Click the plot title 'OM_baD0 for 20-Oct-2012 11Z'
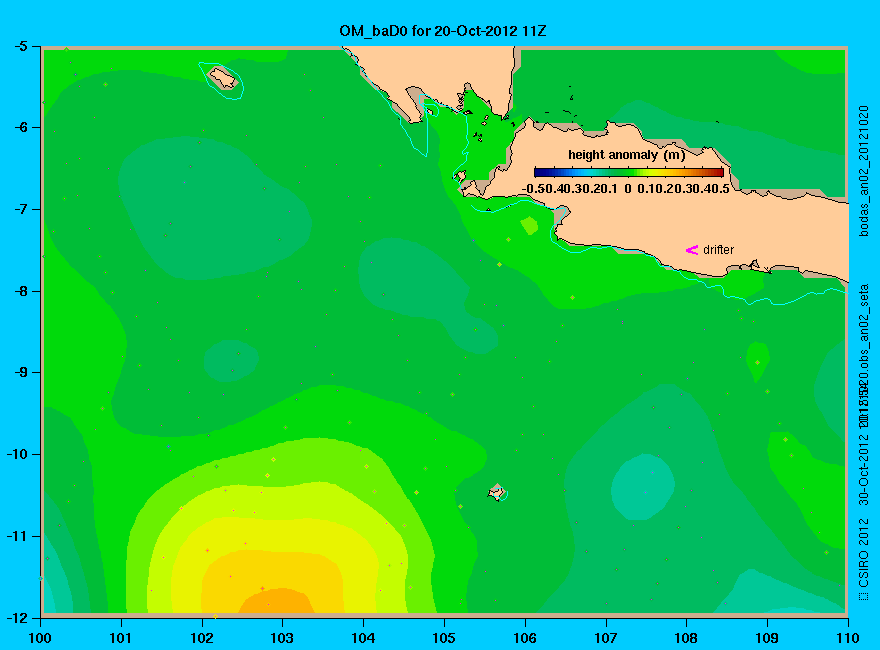The height and width of the screenshot is (650, 880). (442, 31)
